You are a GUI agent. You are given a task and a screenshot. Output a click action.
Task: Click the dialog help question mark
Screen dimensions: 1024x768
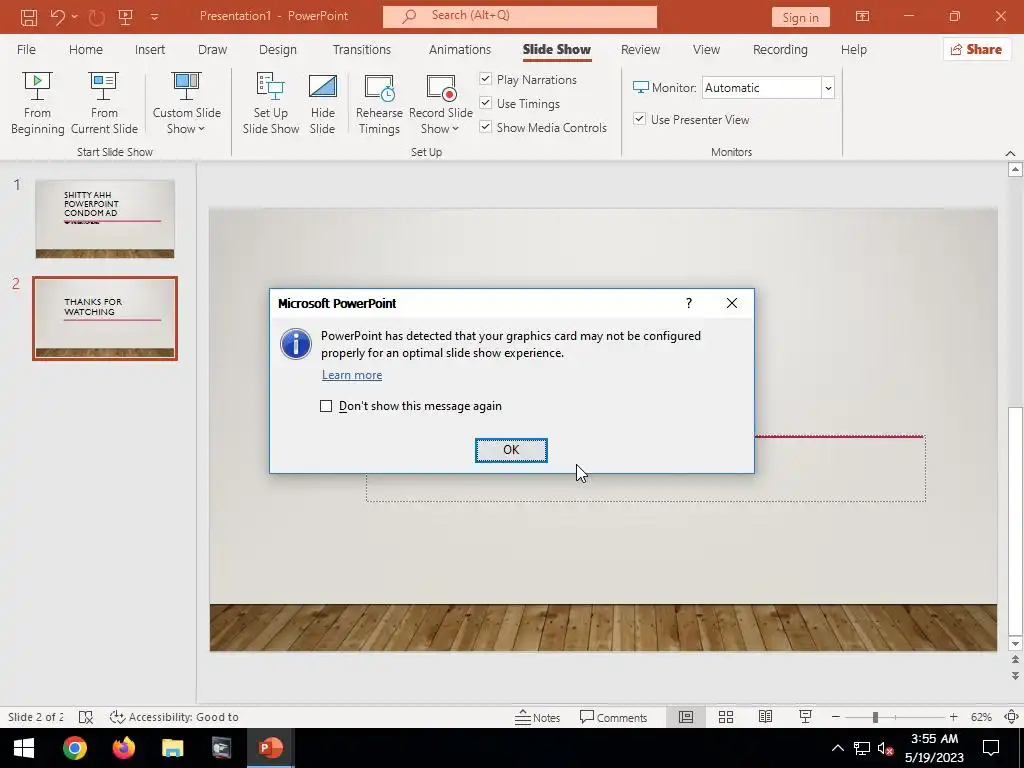(x=688, y=303)
